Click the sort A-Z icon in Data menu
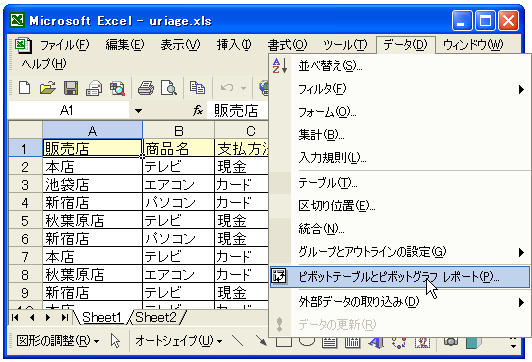Screen dimensions: 532x362 coord(280,65)
